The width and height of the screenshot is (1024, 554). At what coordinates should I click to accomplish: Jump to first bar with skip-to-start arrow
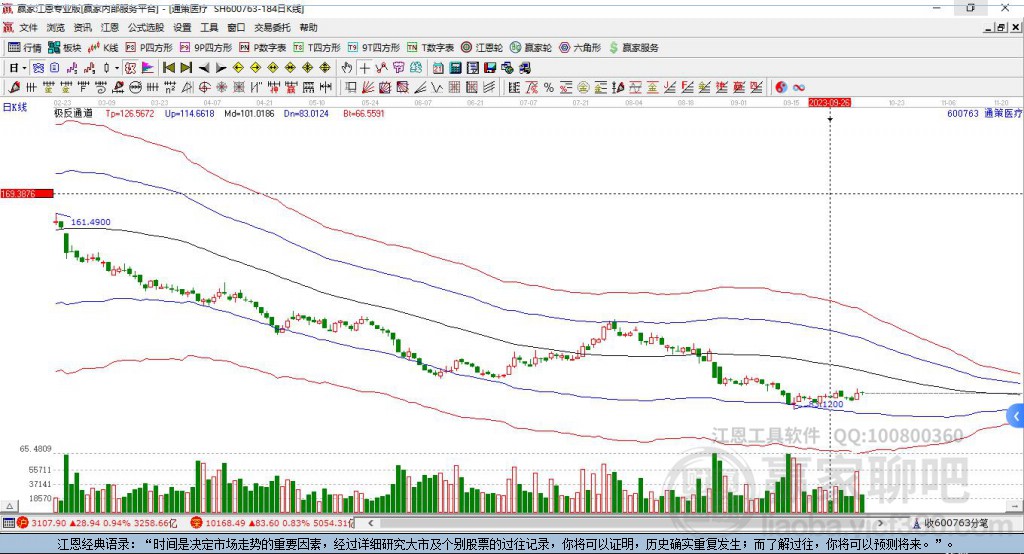coord(168,67)
